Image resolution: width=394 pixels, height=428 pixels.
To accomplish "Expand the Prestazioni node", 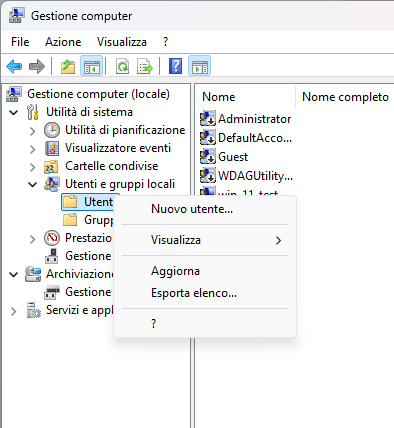I will coord(32,239).
